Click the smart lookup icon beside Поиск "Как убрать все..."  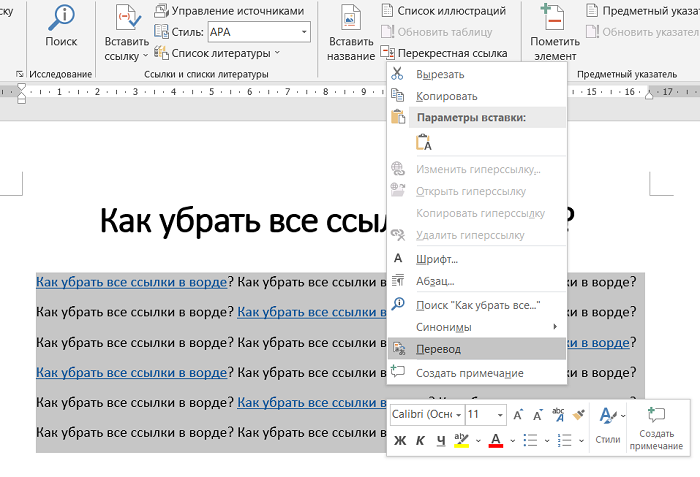click(x=397, y=304)
